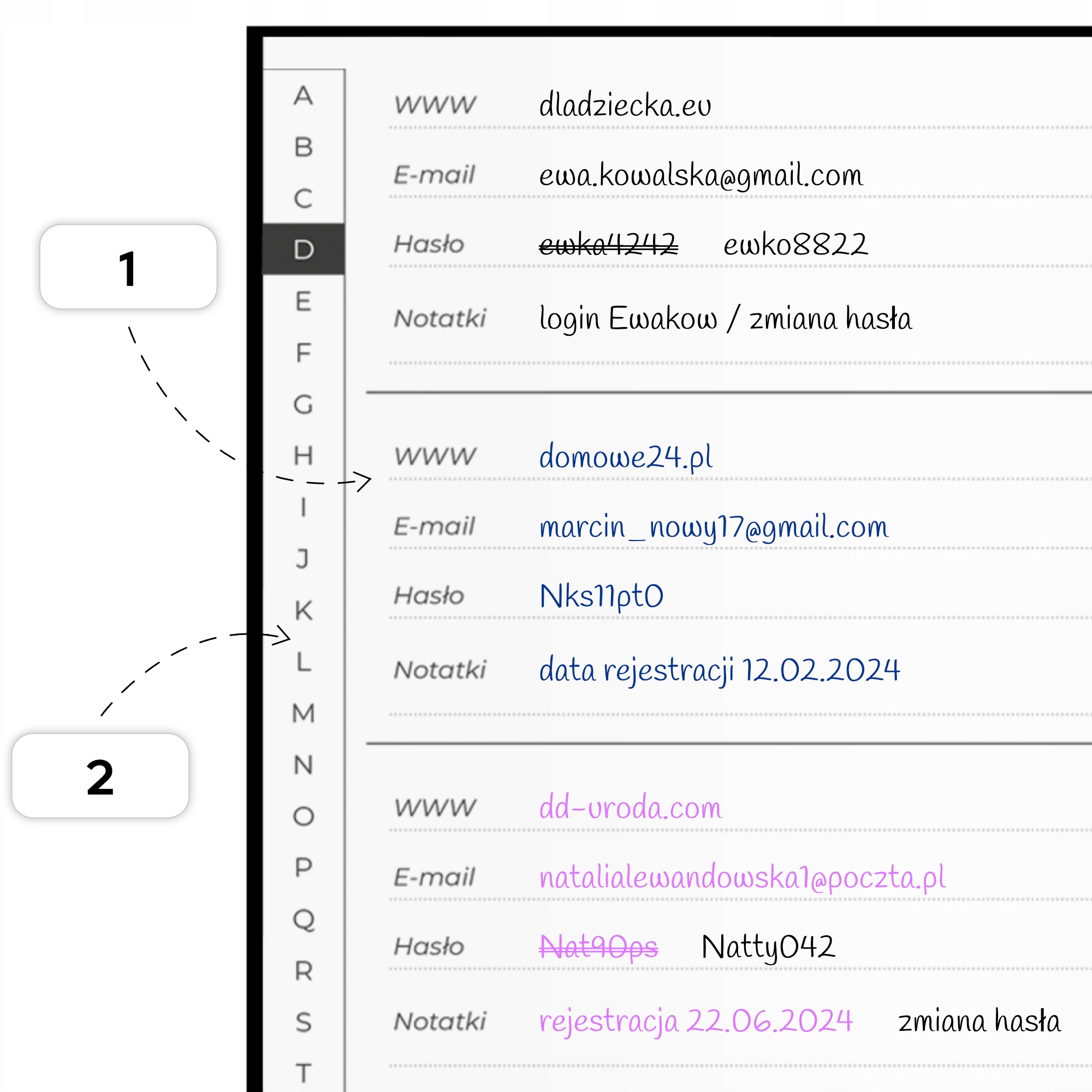Select the natalialewandowska1@poczta.pl email entry

(741, 878)
